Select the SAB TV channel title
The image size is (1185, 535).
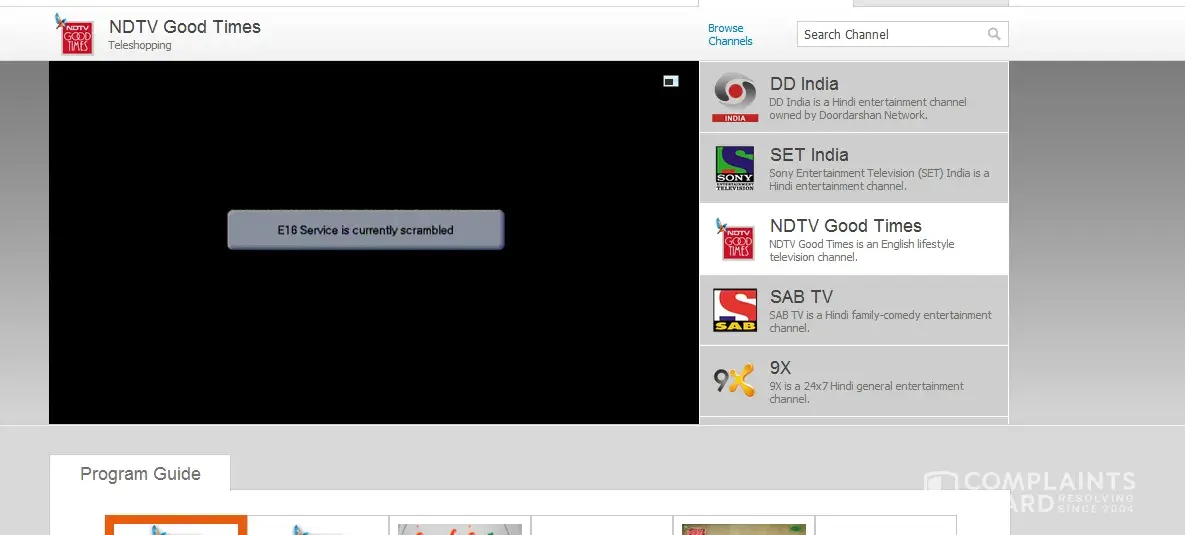tap(801, 297)
